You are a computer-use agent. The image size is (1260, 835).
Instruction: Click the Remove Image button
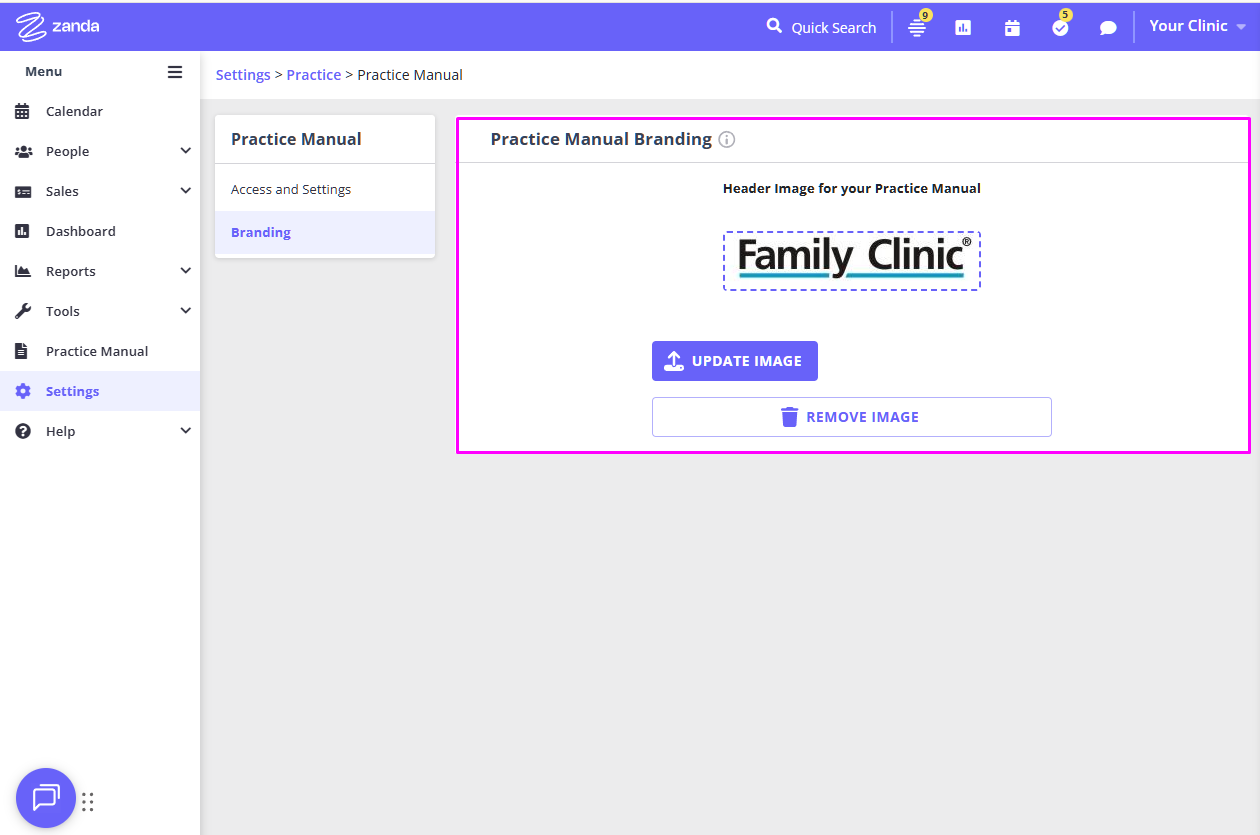[851, 417]
